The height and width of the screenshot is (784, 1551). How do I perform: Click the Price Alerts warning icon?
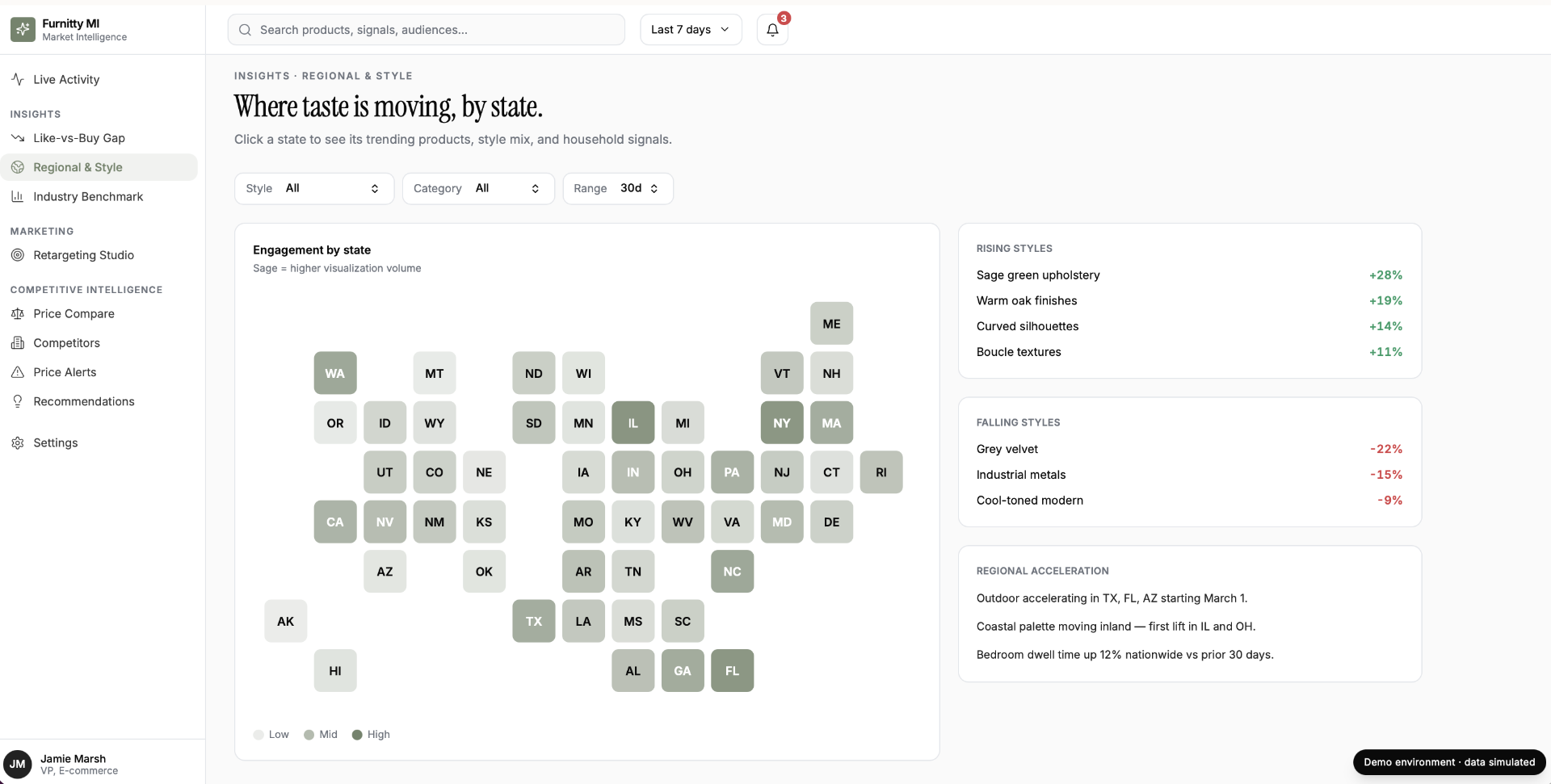[18, 372]
